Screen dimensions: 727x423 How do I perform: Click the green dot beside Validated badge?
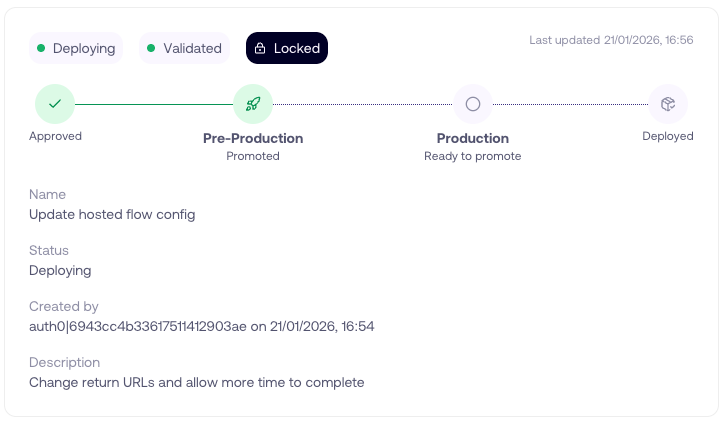pyautogui.click(x=151, y=48)
